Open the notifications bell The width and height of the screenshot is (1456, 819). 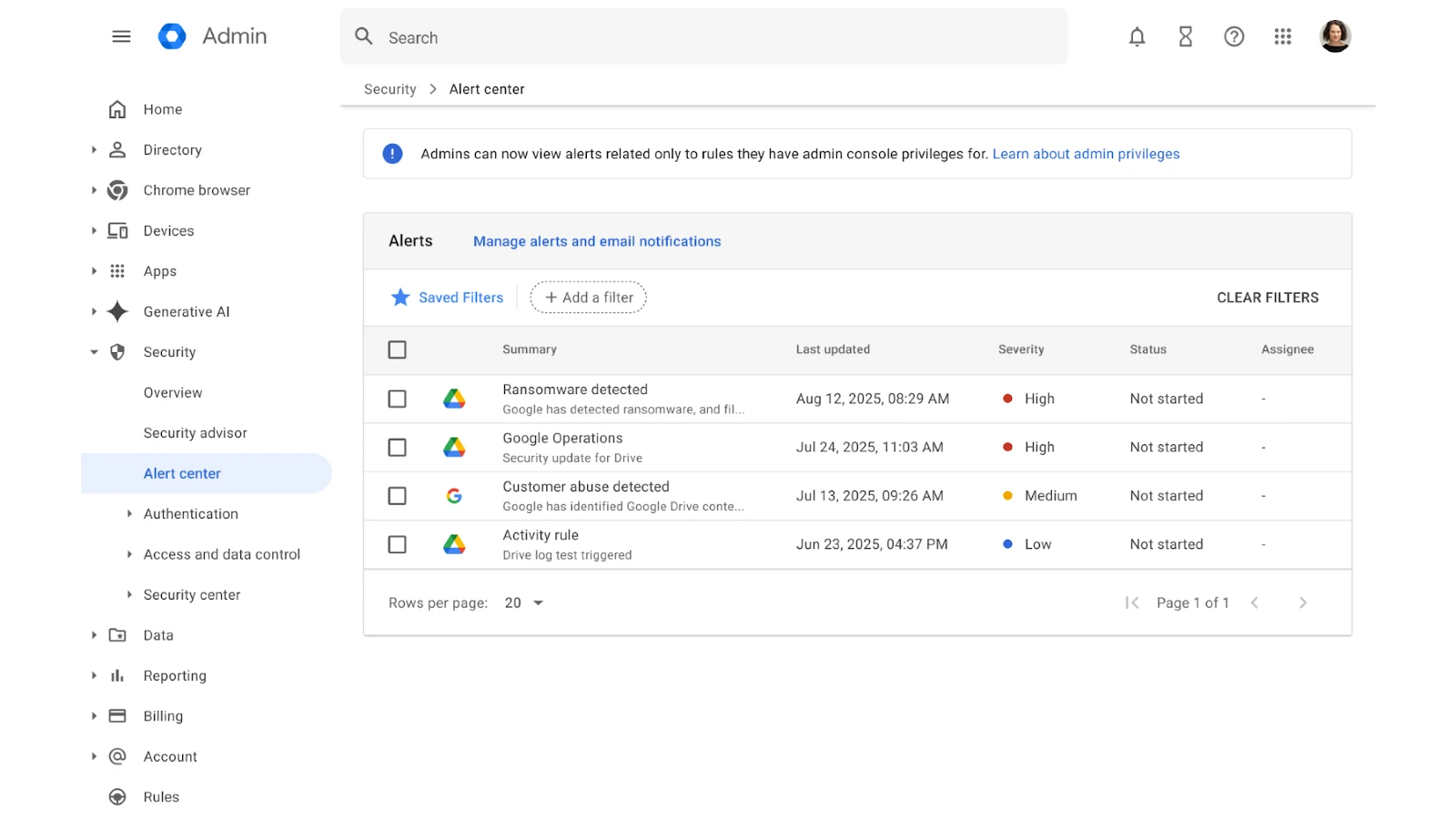1137,36
